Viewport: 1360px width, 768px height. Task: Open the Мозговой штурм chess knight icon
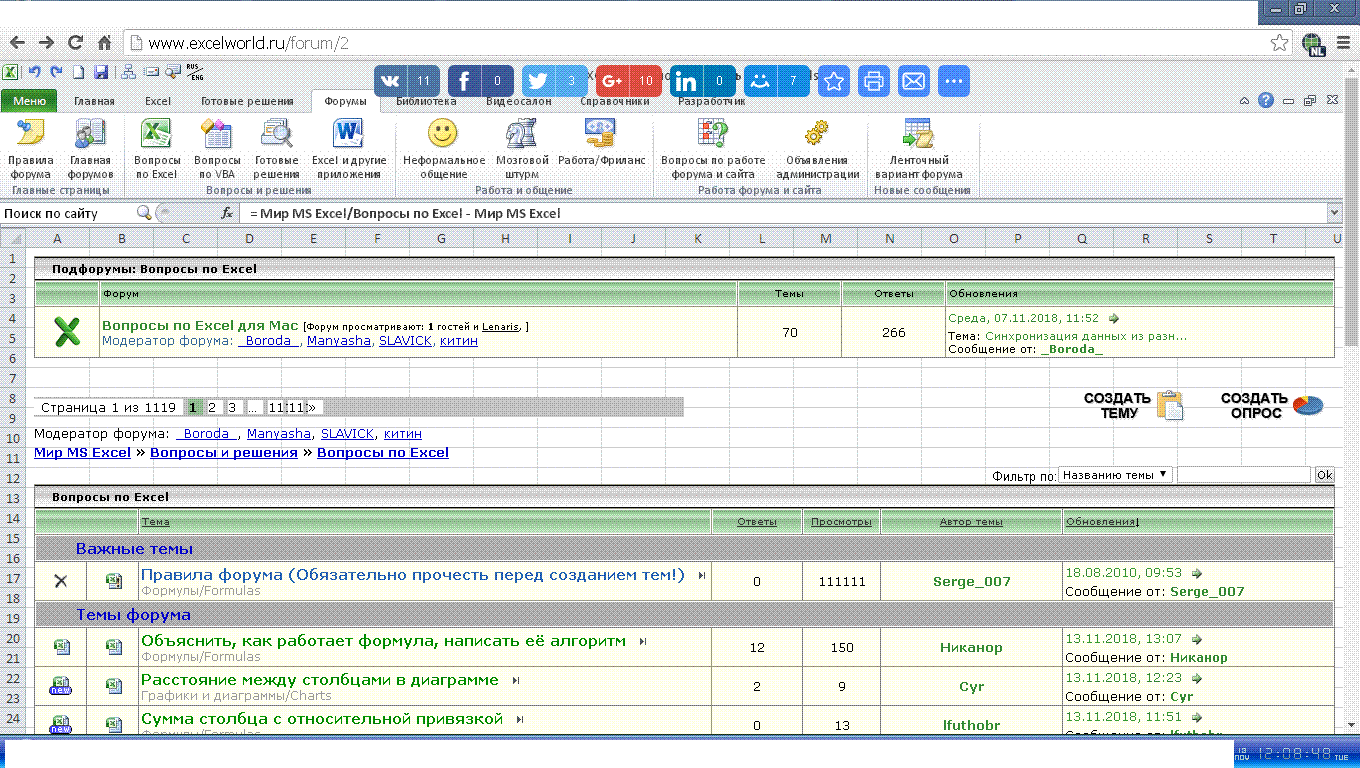coord(521,133)
